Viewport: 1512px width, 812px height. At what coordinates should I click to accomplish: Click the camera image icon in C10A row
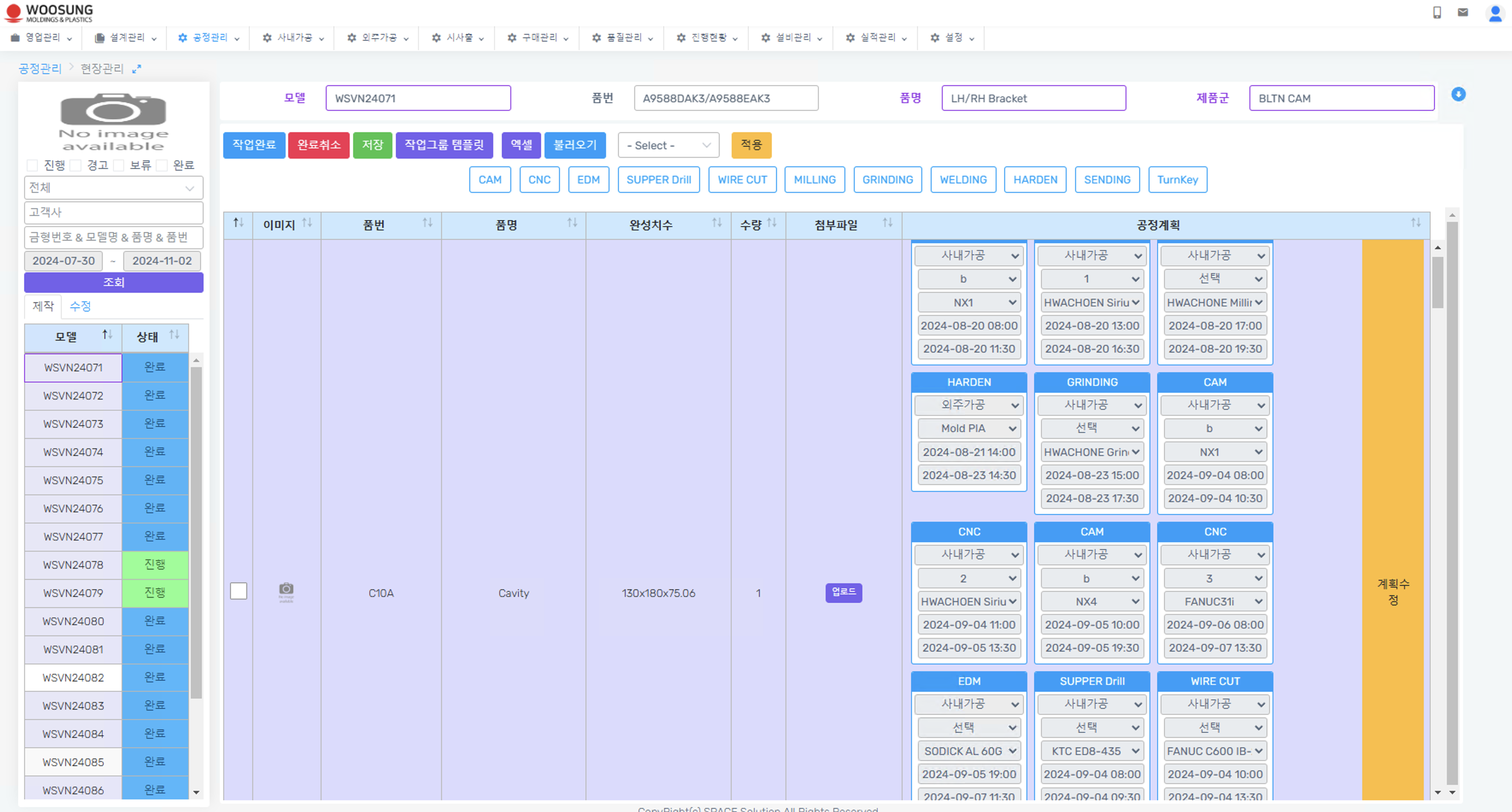286,589
